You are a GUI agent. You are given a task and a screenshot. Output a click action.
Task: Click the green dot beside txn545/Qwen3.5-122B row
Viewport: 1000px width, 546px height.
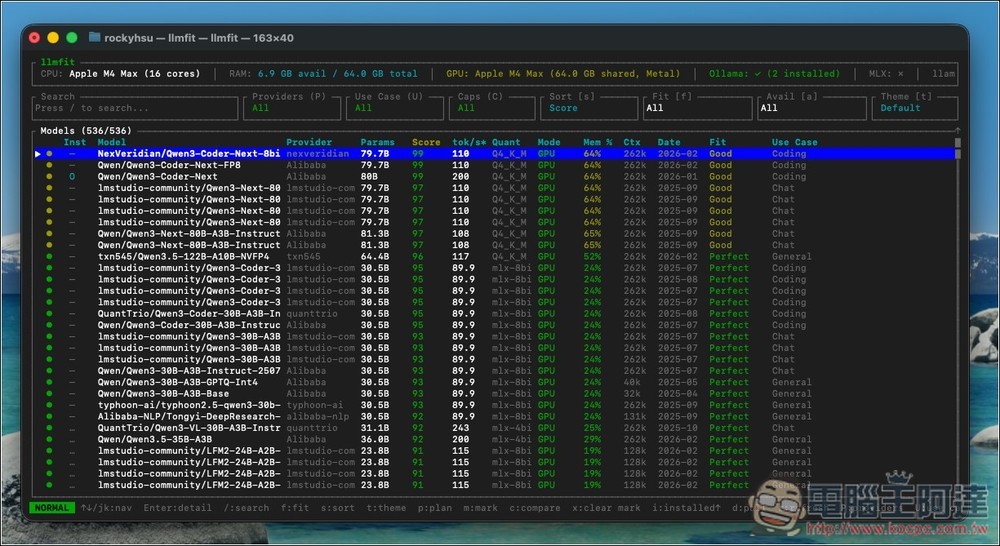click(x=49, y=256)
